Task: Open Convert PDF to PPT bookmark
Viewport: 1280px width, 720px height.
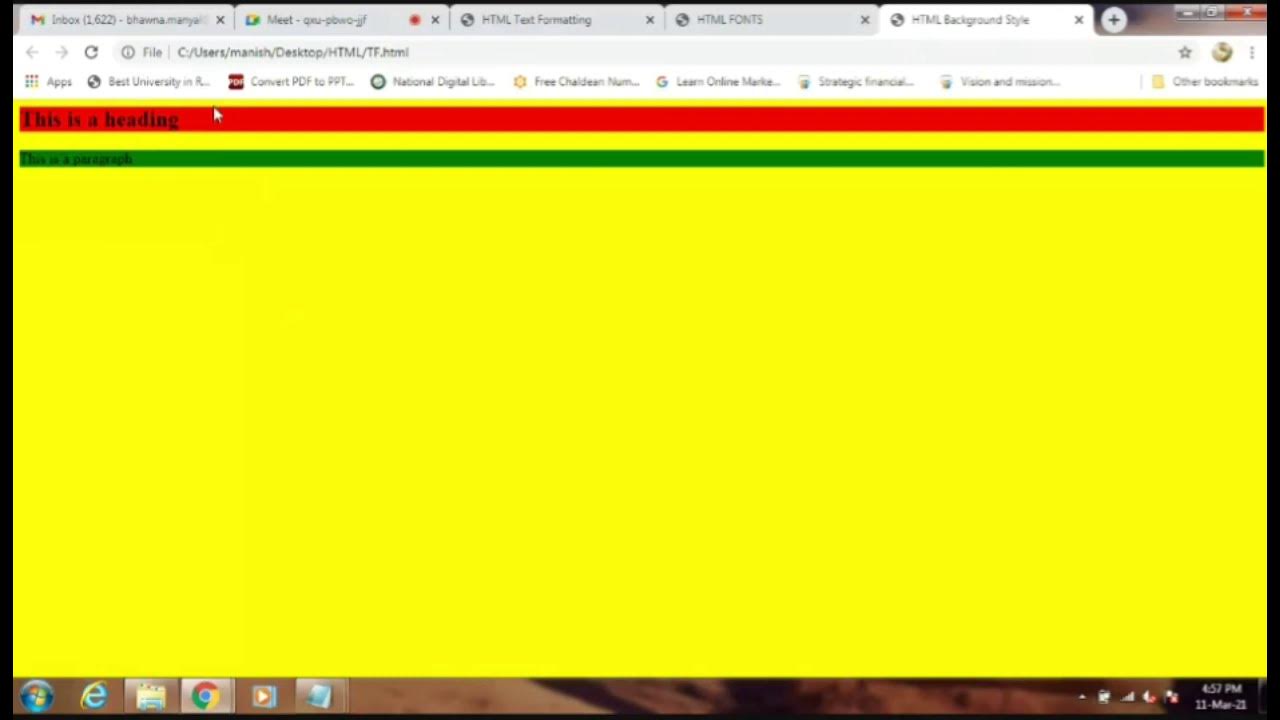Action: [x=291, y=82]
